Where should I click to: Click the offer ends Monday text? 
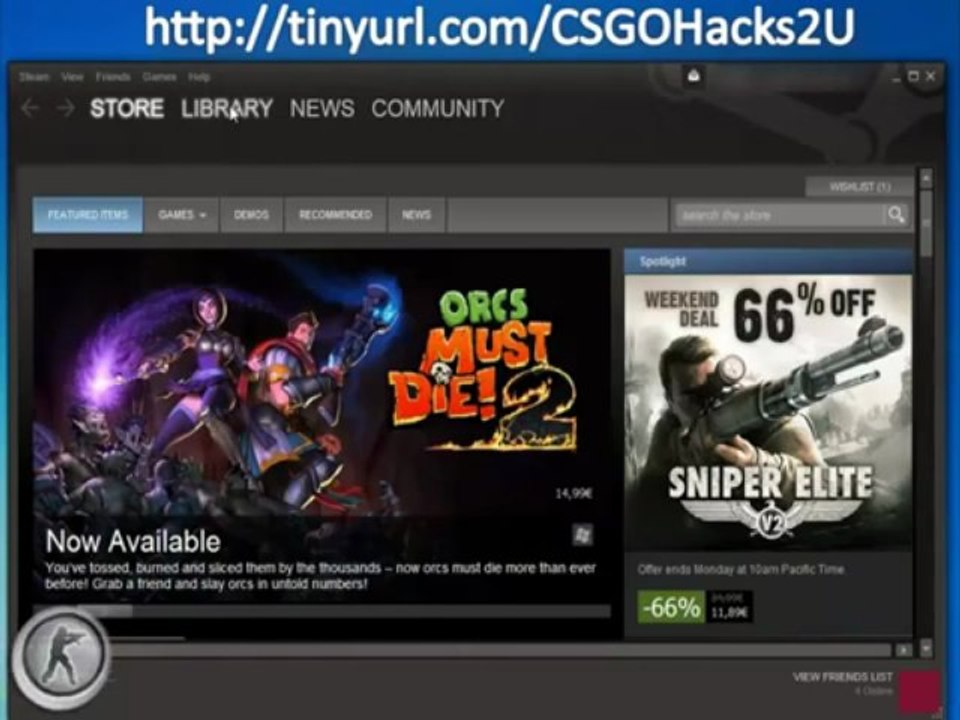click(741, 569)
